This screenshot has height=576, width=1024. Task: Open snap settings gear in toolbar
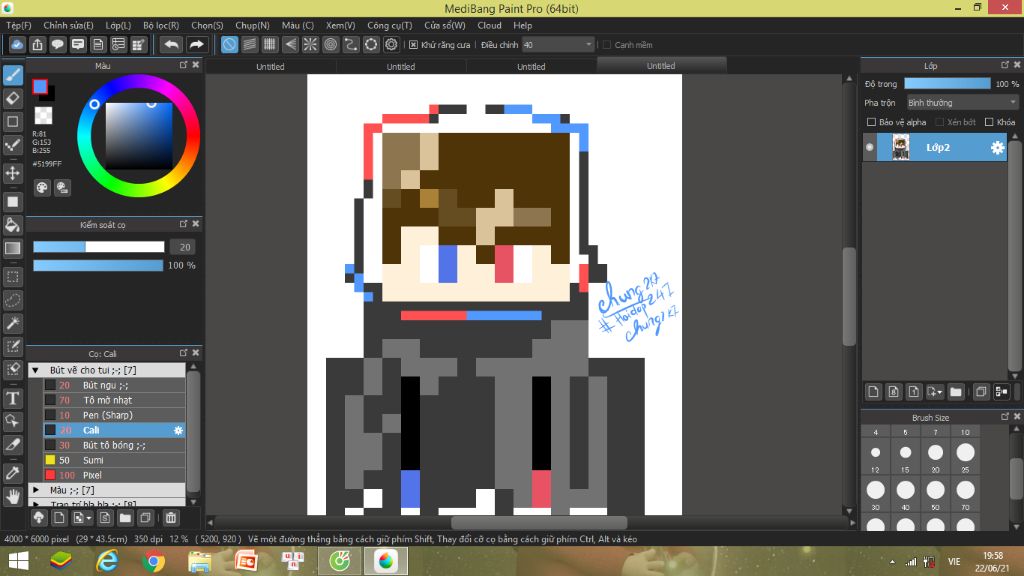[x=391, y=44]
